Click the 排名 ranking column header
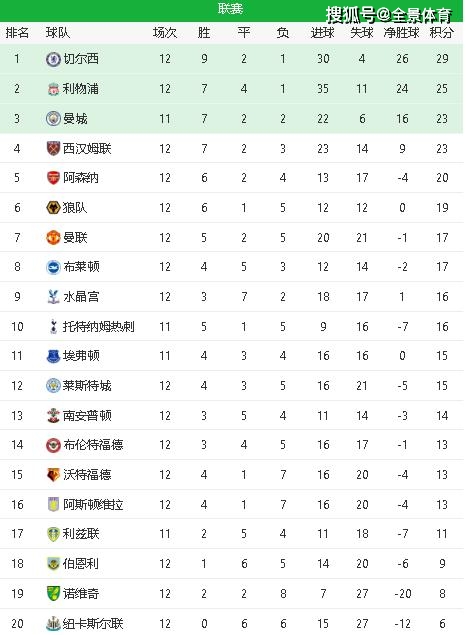The image size is (467, 635). [x=17, y=32]
